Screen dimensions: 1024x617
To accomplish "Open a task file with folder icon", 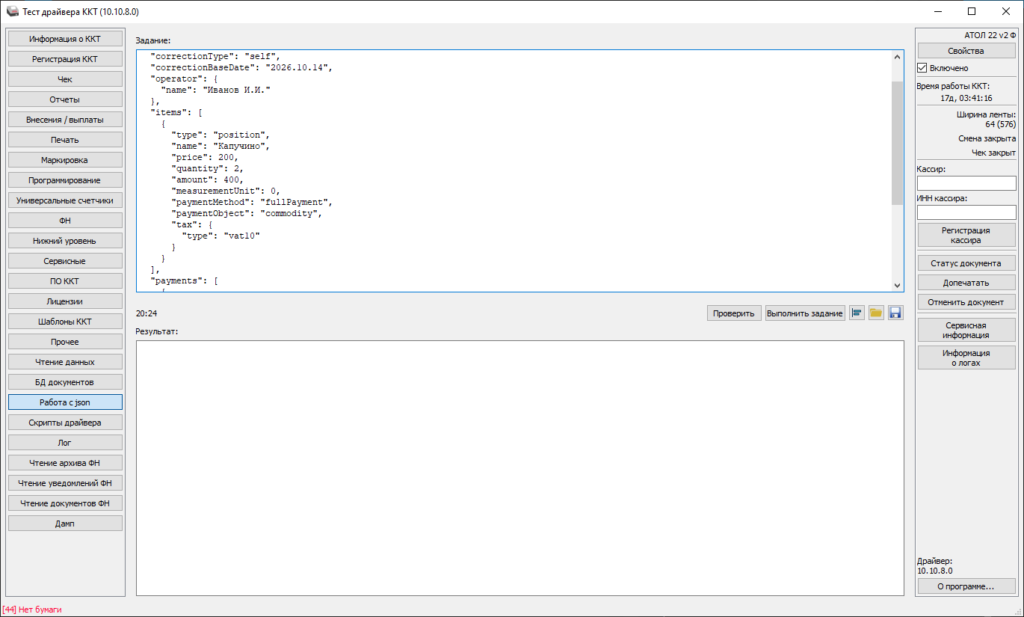I will pos(876,313).
